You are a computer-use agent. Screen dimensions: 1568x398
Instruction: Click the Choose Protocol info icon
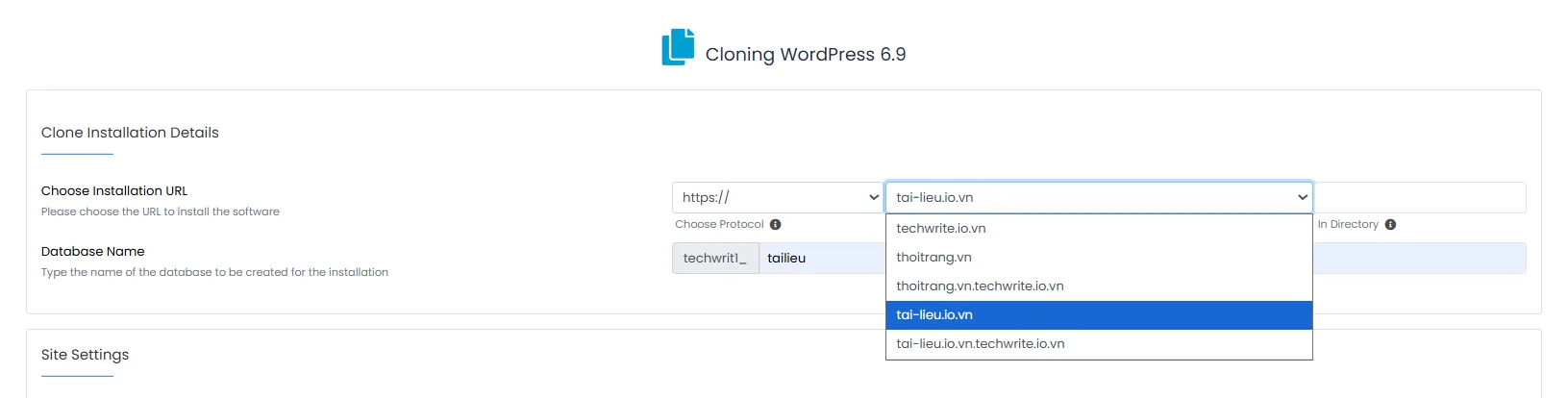point(775,224)
